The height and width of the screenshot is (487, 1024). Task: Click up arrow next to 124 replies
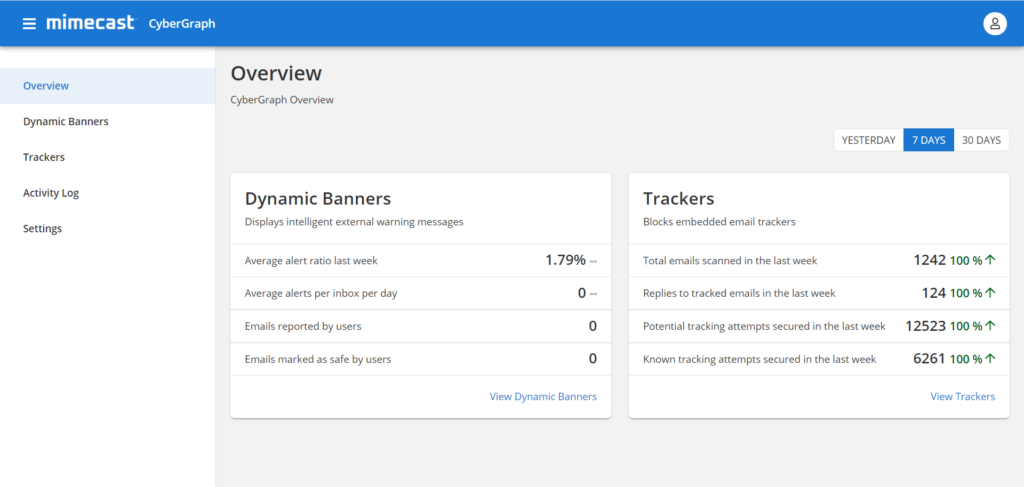coord(990,293)
